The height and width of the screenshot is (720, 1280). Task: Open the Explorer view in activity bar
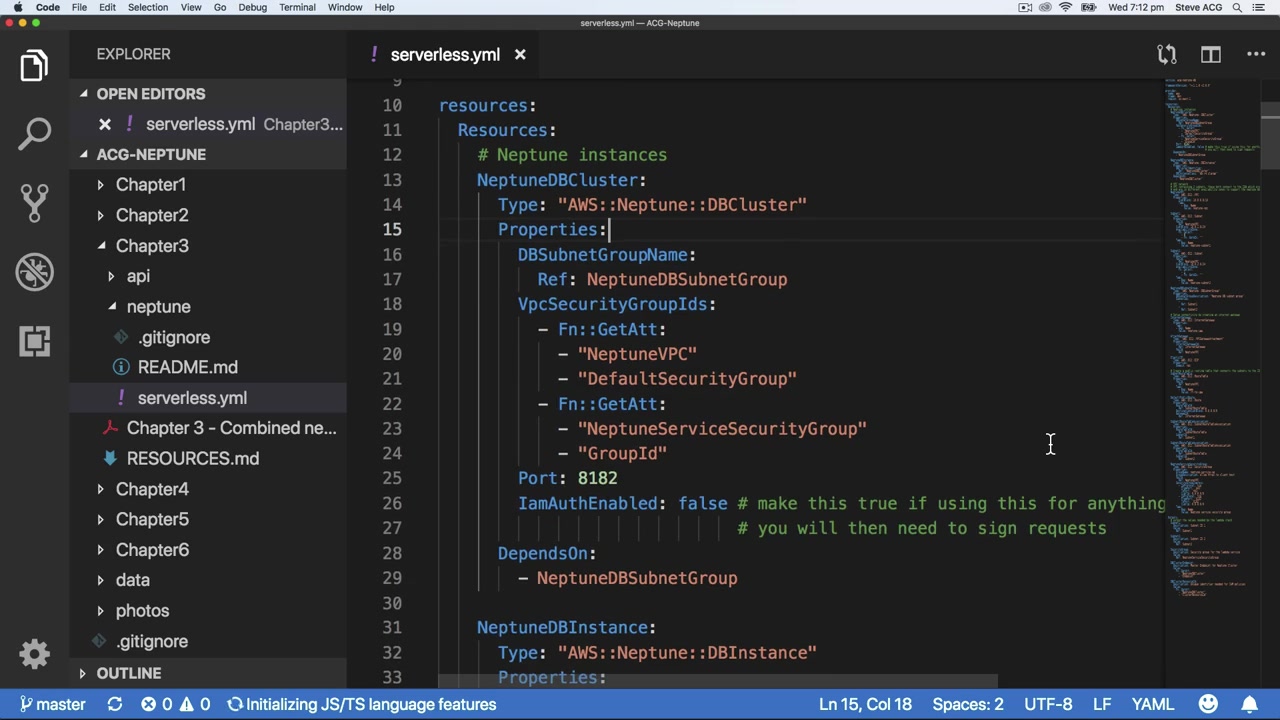[x=34, y=66]
